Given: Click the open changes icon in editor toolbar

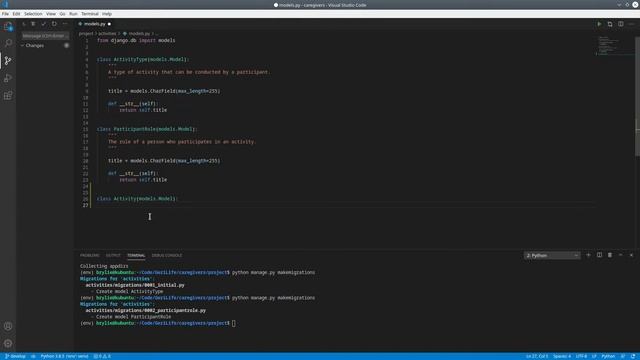Looking at the screenshot, I should tap(610, 24).
